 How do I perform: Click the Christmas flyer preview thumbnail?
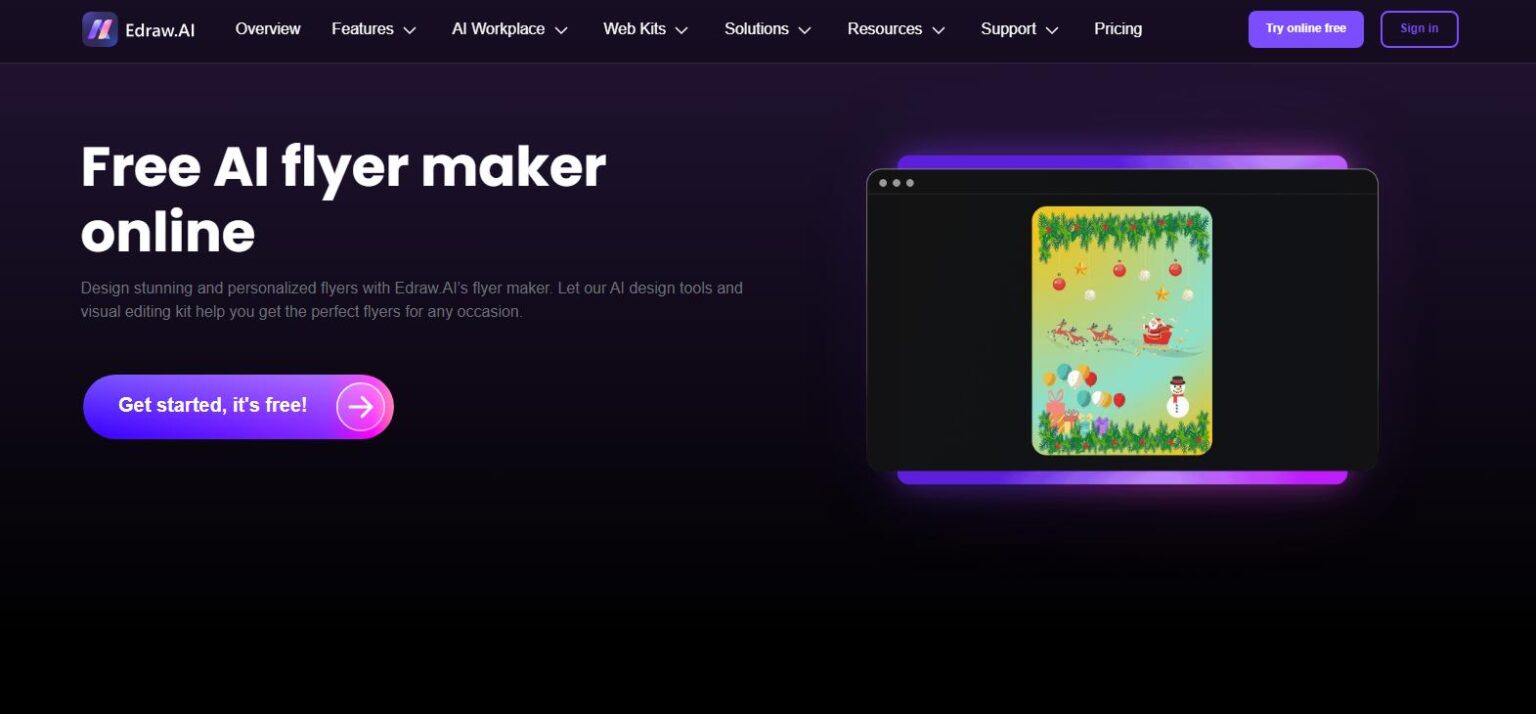1121,329
